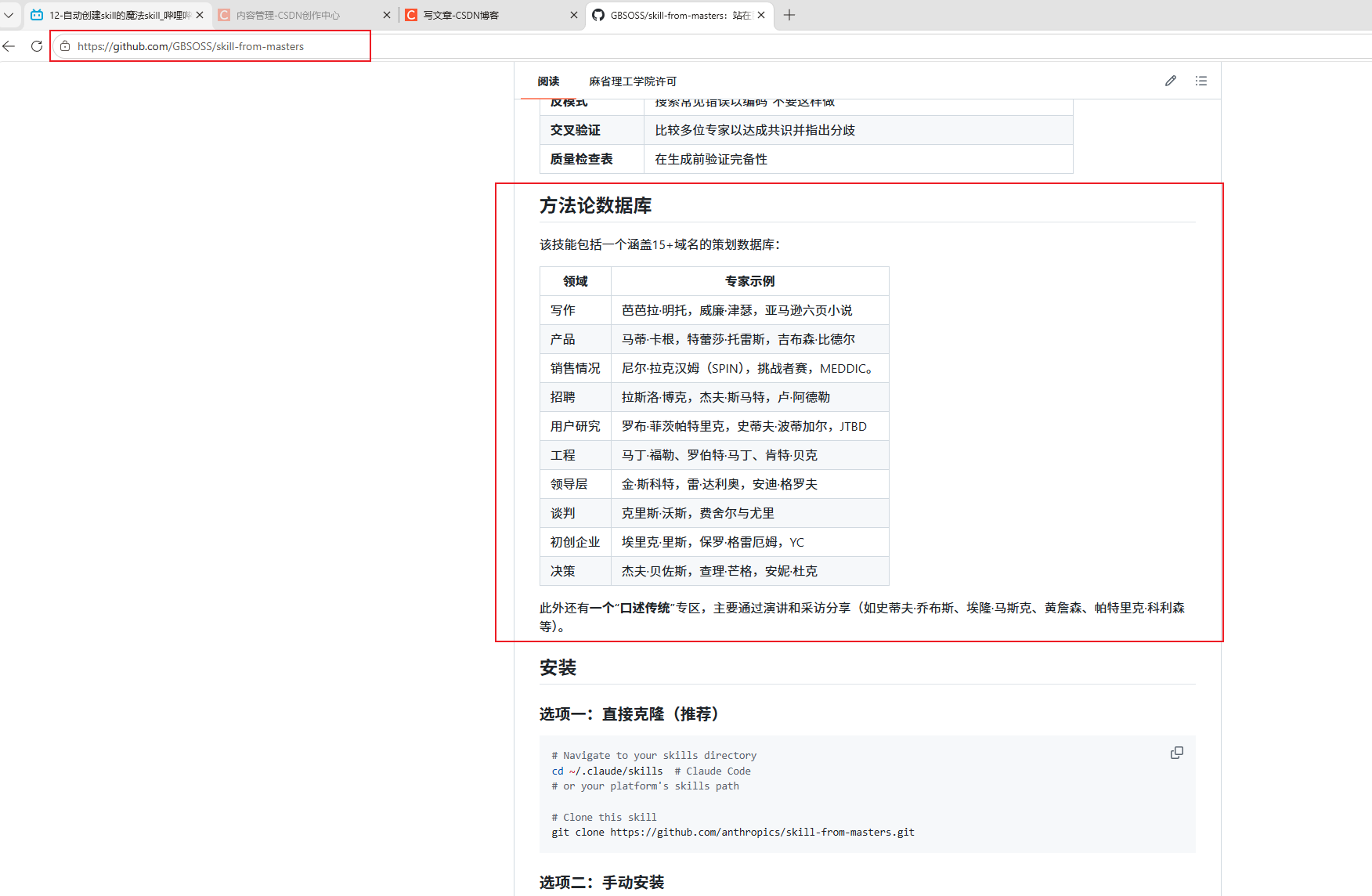Click the 芭芭拉·明托 experts cell

(750, 310)
